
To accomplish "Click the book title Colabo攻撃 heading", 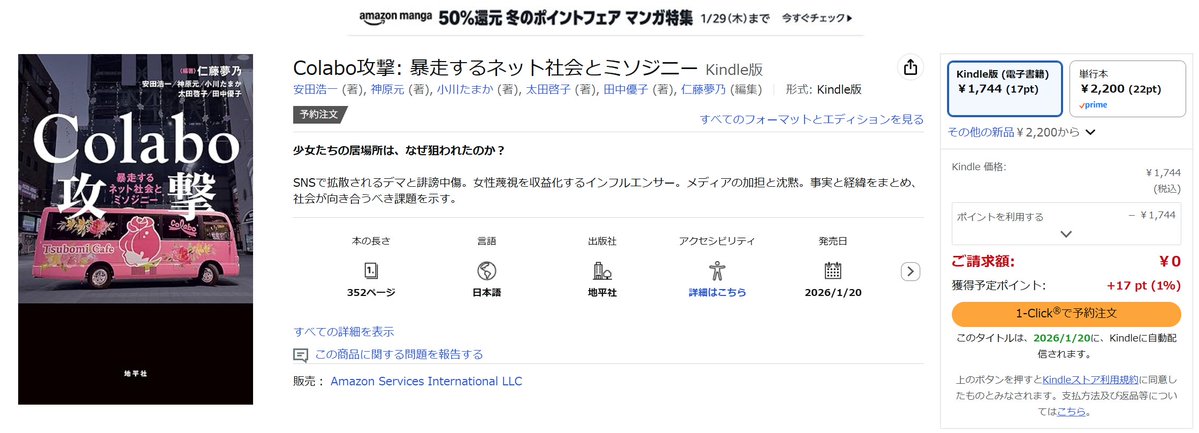I will tap(495, 67).
